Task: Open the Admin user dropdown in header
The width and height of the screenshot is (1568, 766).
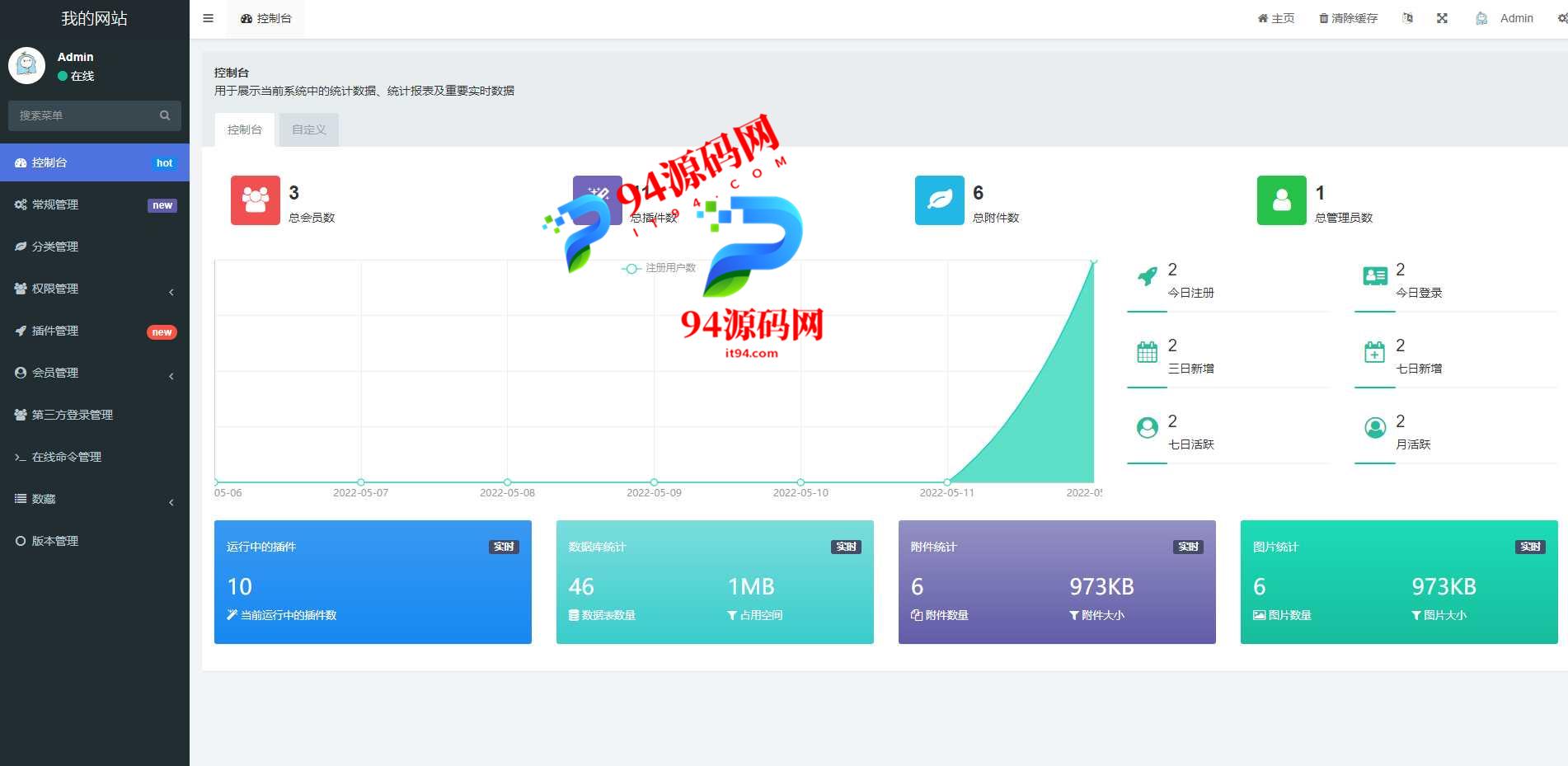Action: (x=1505, y=18)
